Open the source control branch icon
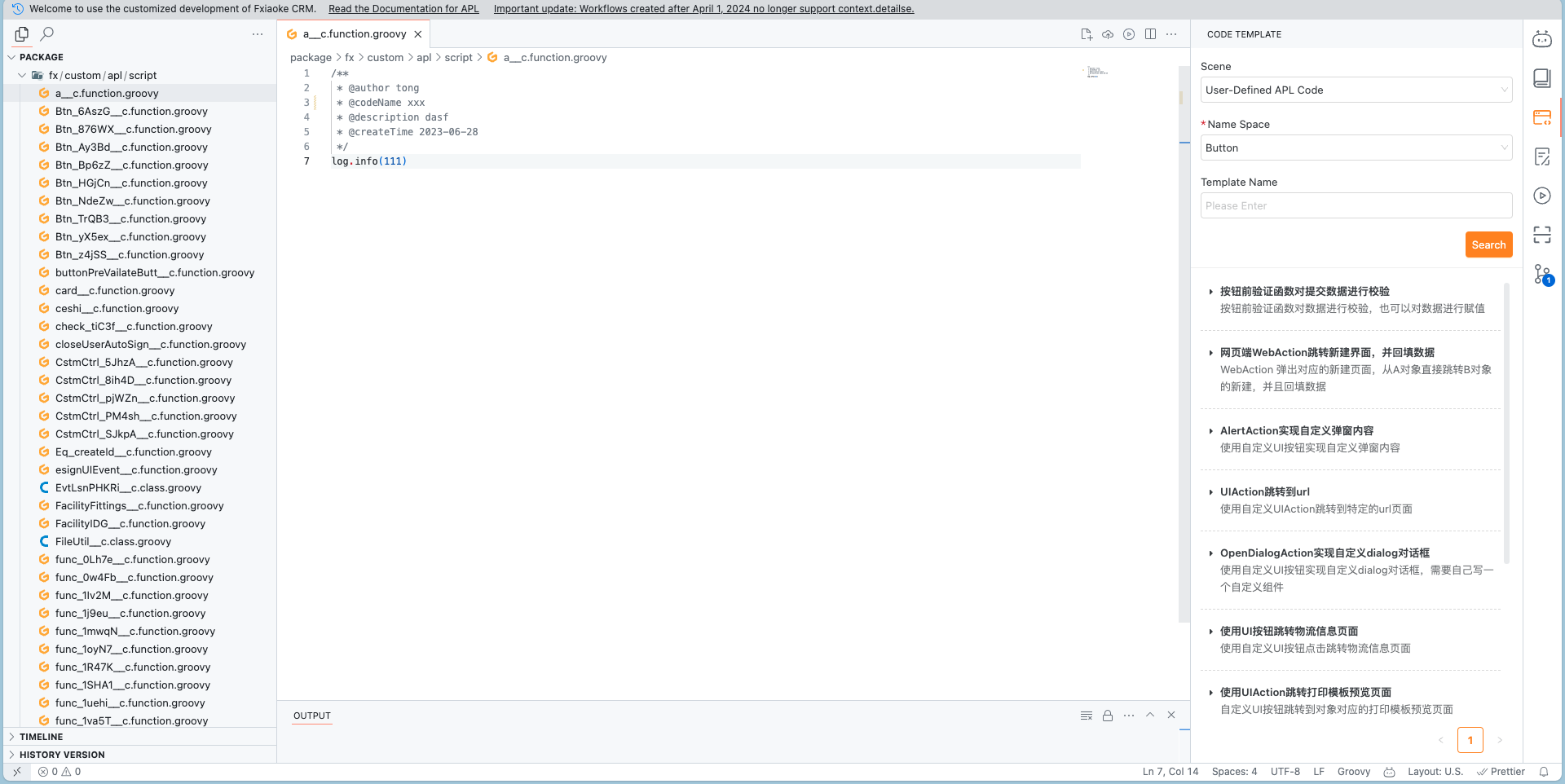 pyautogui.click(x=1541, y=274)
